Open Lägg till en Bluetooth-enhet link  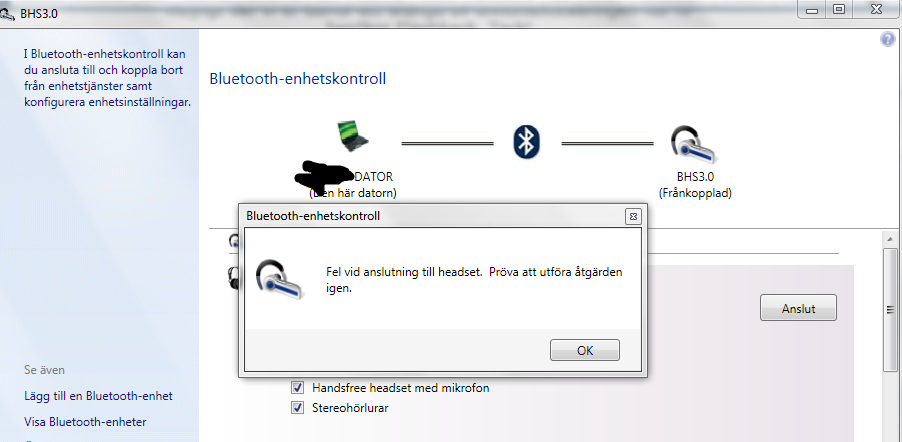click(98, 396)
